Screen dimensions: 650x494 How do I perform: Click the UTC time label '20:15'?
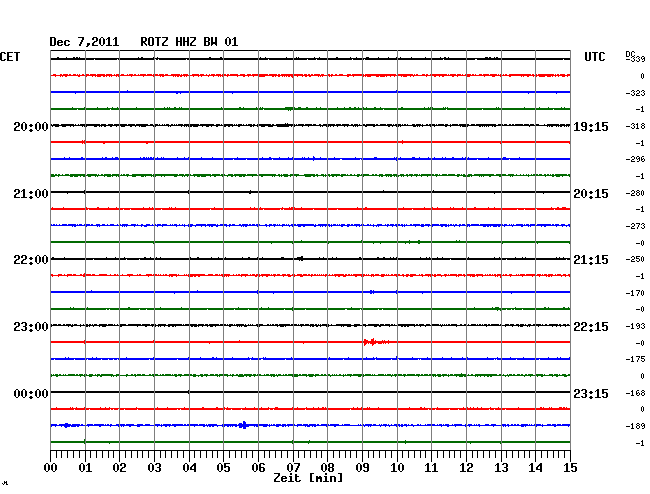[591, 194]
